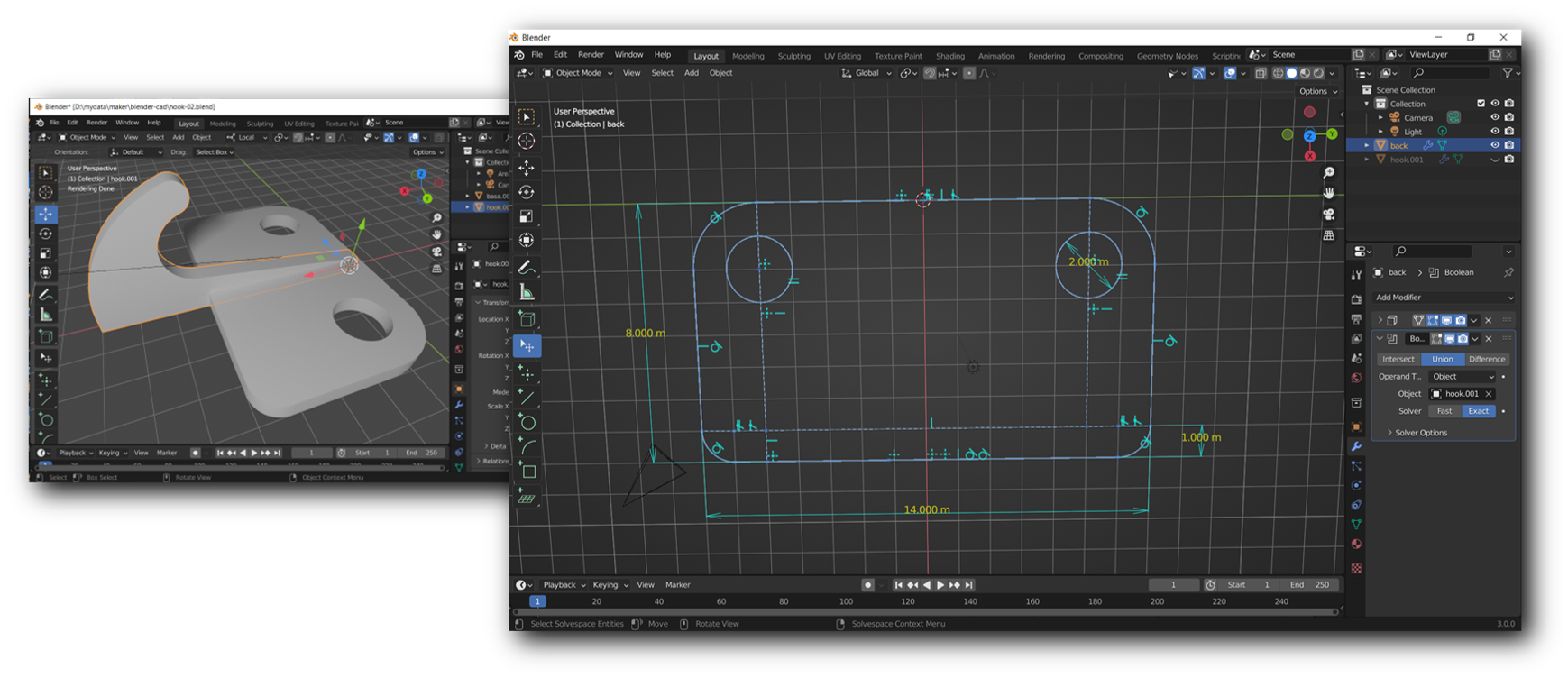This screenshot has height=678, width=1568.
Task: Choose the Move tool in front window toolbar
Action: click(x=527, y=168)
